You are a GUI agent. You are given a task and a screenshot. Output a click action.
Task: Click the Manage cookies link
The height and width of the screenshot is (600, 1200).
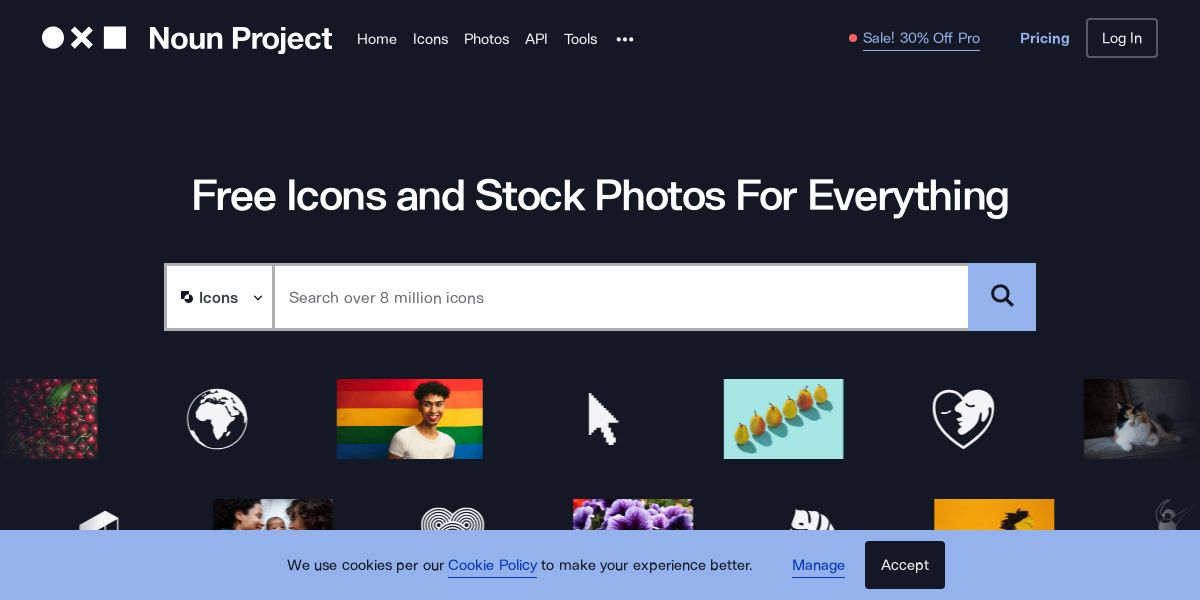[818, 565]
